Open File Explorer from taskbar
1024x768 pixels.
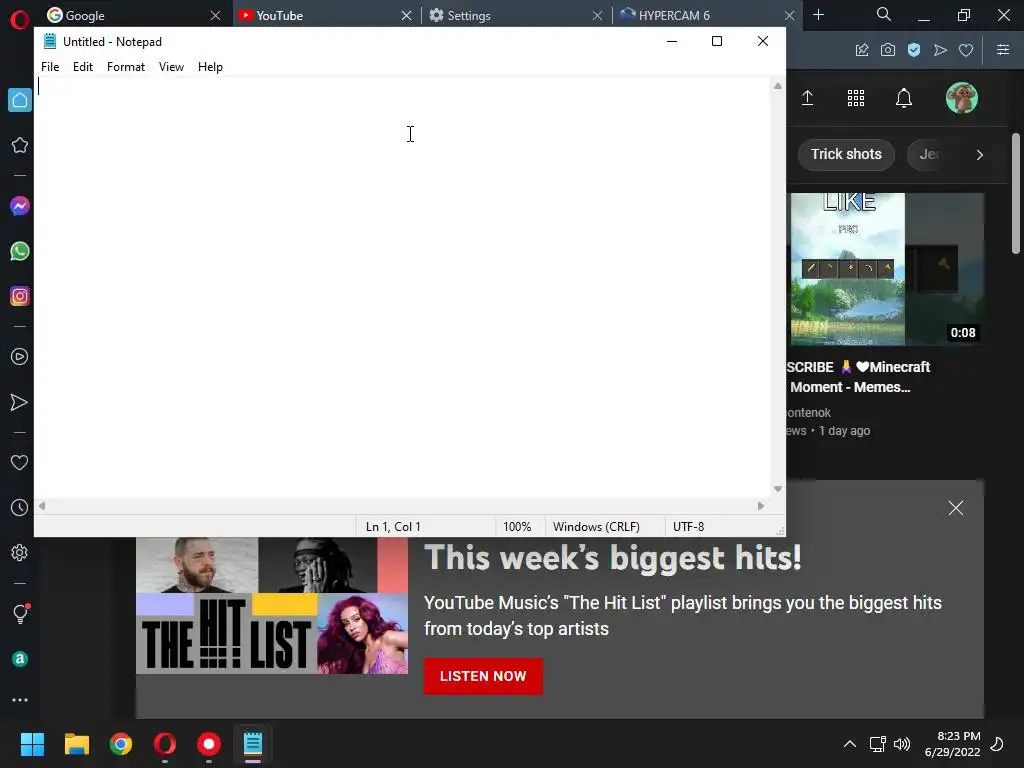[76, 744]
